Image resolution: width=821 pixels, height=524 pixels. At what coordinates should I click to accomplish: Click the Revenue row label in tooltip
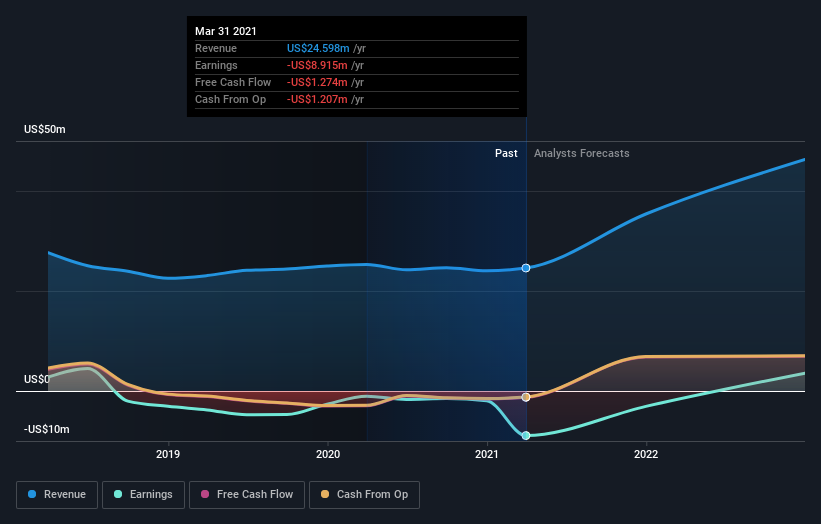tap(216, 48)
